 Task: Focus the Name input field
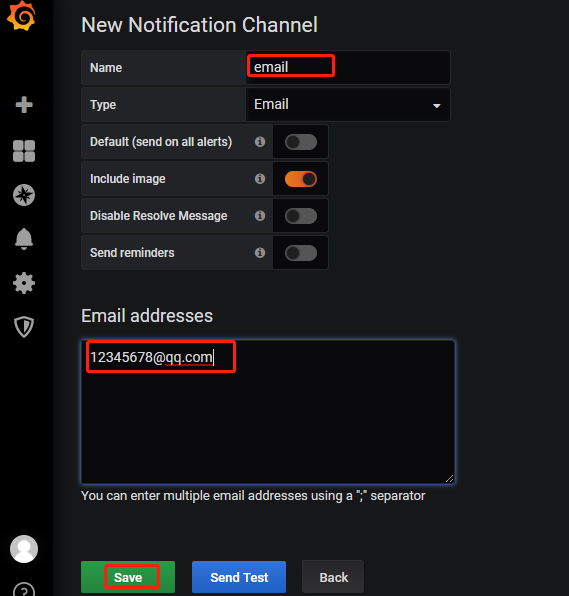coord(348,67)
